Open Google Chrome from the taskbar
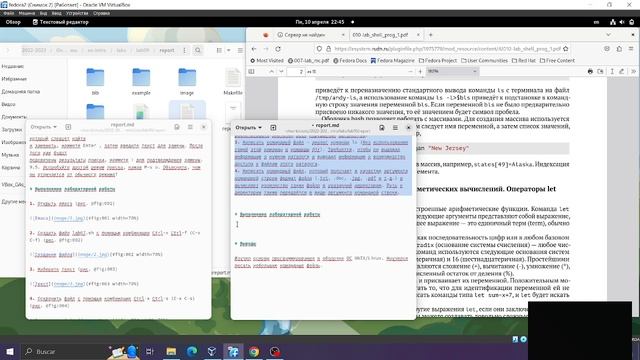 coord(254,351)
